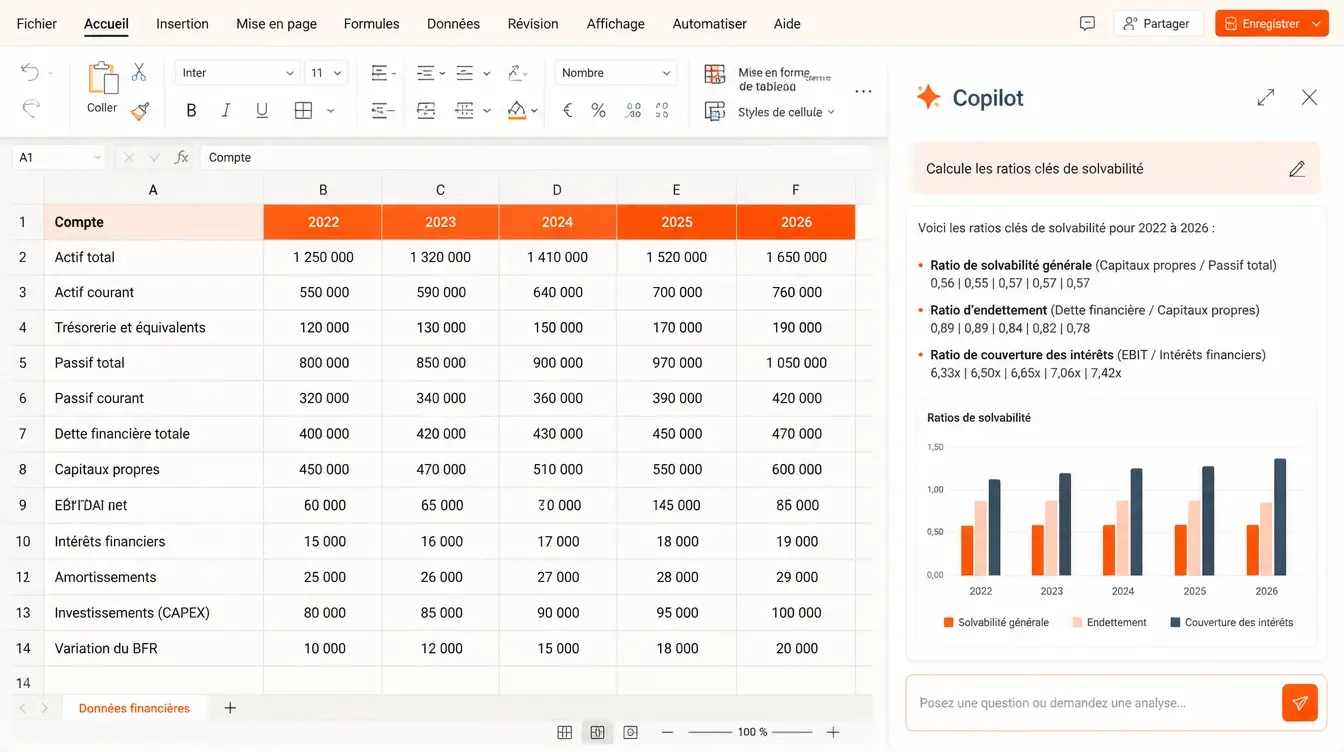The height and width of the screenshot is (752, 1344).
Task: Toggle Italic formatting
Action: coord(226,111)
